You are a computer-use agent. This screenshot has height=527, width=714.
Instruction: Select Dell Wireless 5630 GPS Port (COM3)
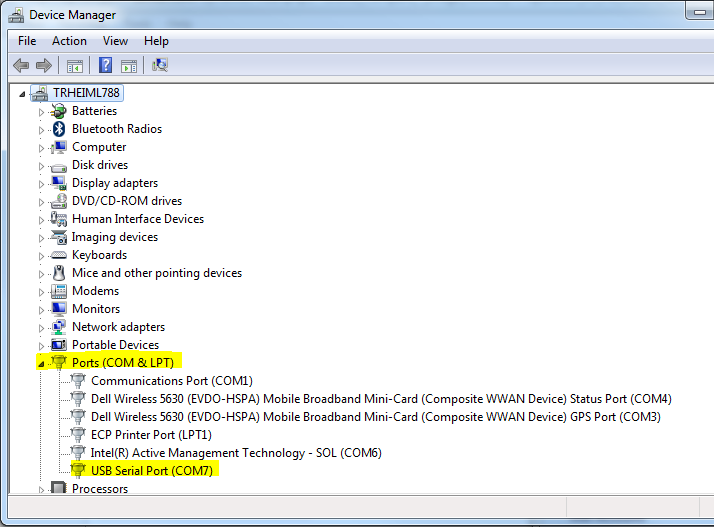pyautogui.click(x=375, y=417)
